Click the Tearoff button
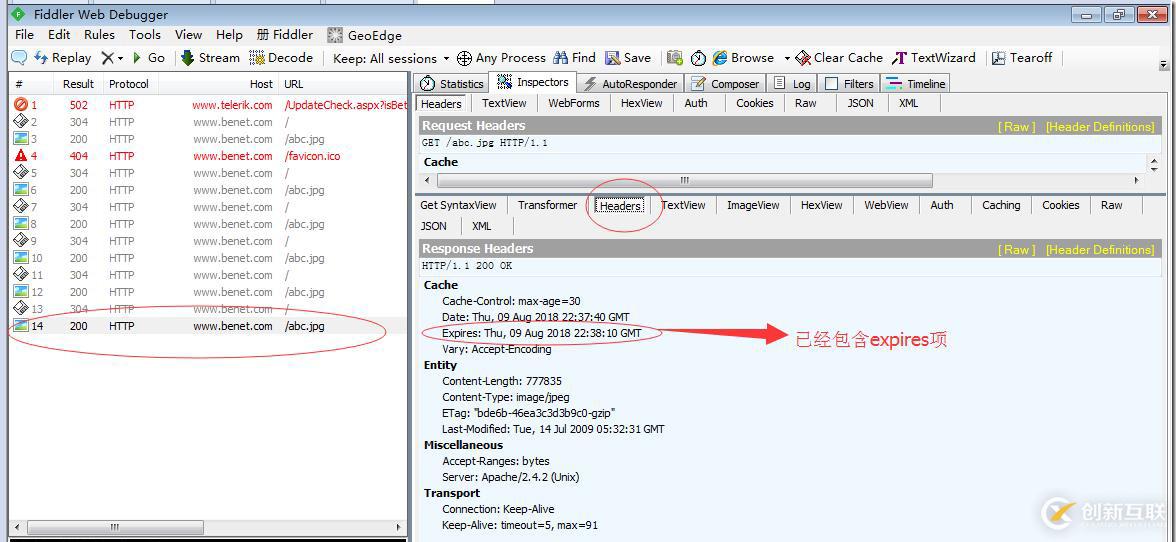 1022,58
